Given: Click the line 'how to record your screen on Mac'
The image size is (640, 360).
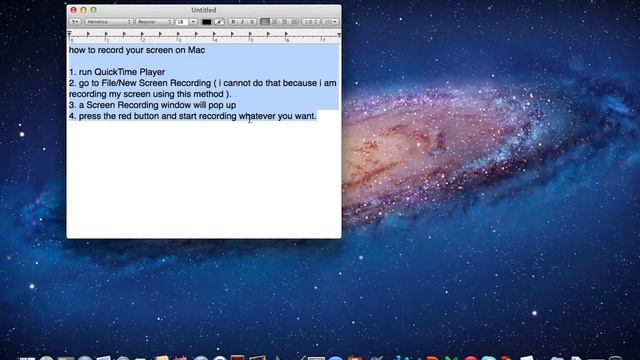Looking at the screenshot, I should click(137, 50).
